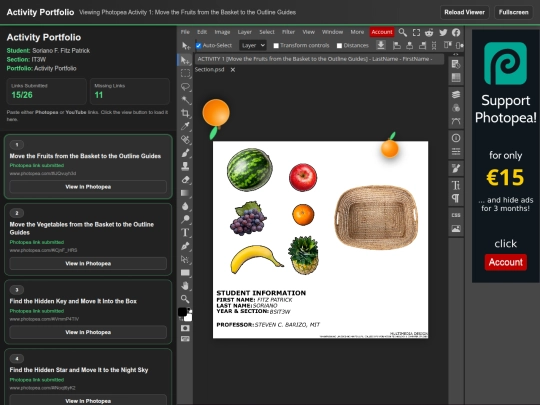This screenshot has height=405, width=540.
Task: Enable the Transform controls checkbox
Action: point(276,45)
